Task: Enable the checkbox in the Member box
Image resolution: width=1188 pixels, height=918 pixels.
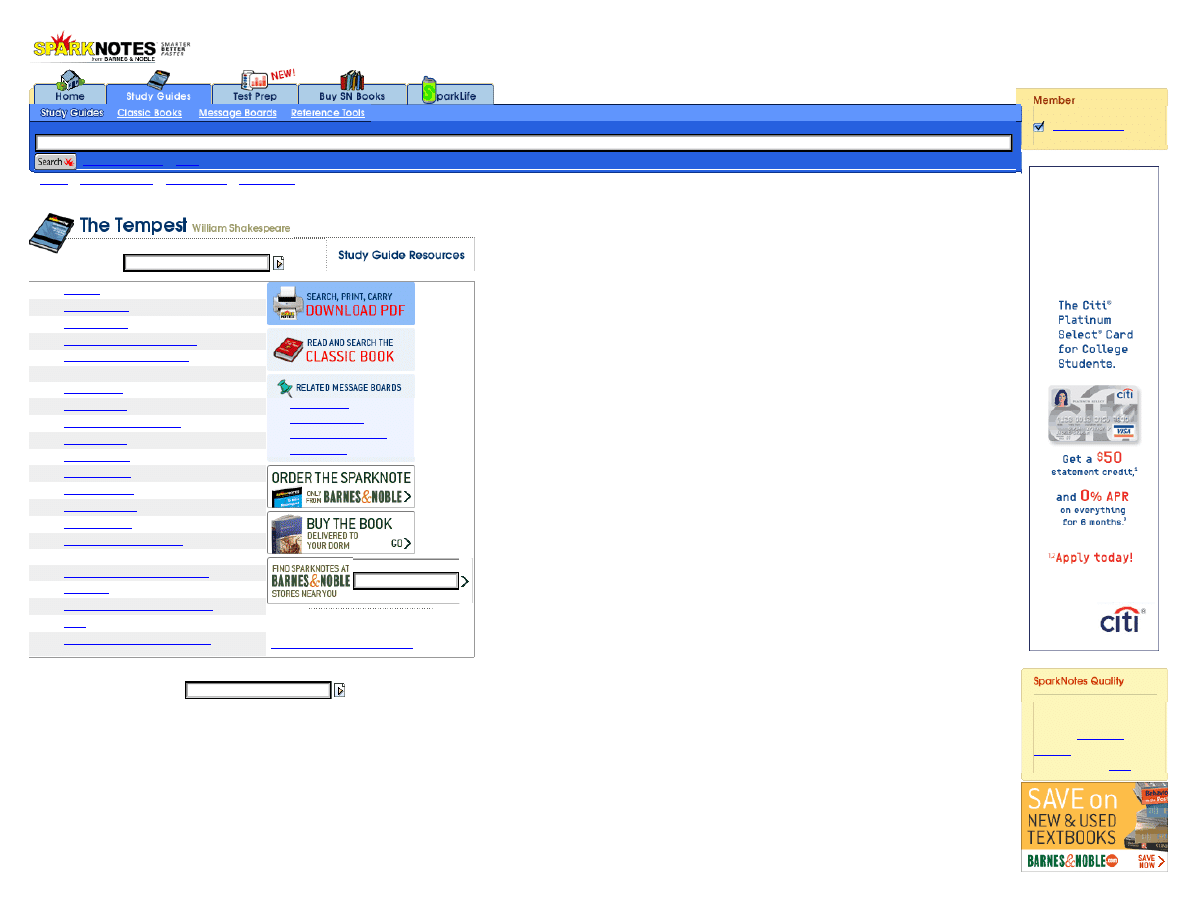Action: (1039, 126)
